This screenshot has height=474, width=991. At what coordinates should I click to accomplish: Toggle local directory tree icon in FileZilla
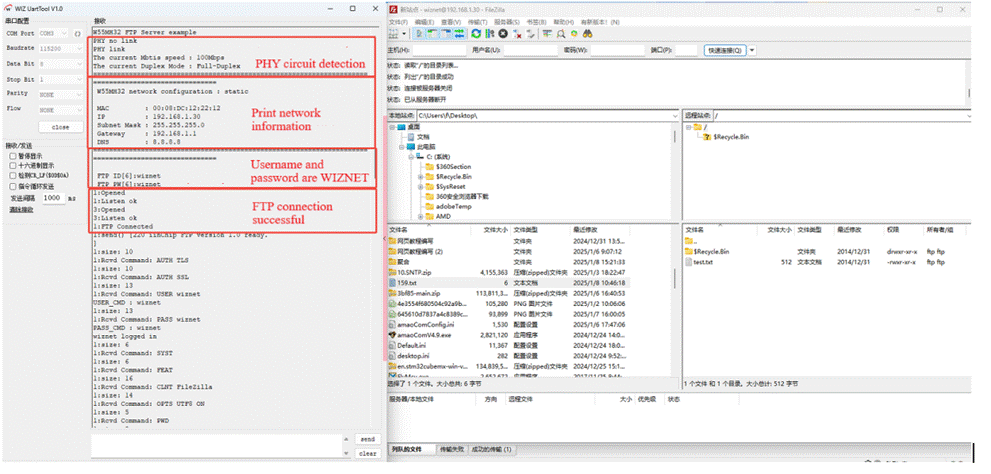click(x=432, y=33)
